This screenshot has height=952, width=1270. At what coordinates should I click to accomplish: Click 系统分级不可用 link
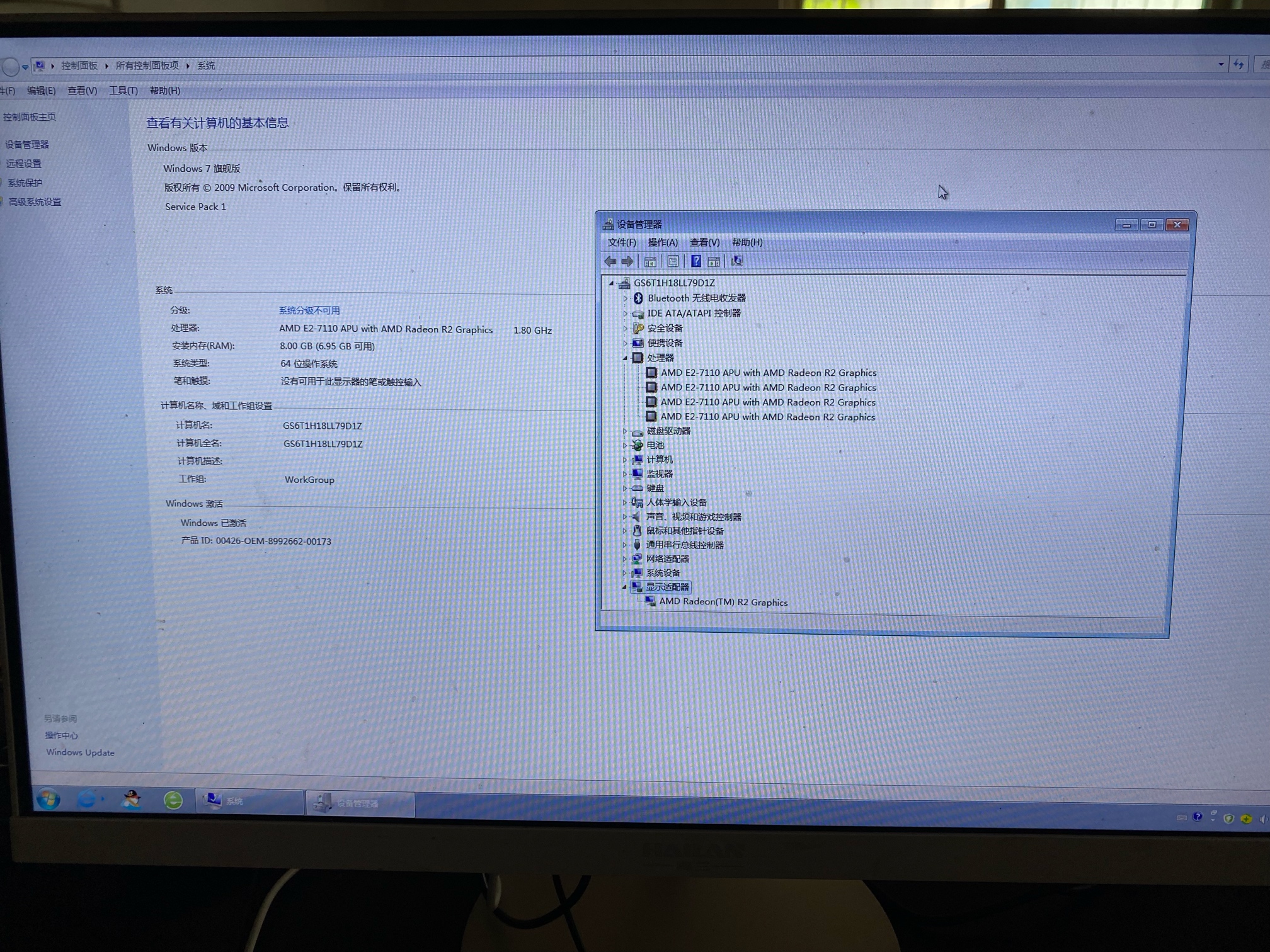click(x=309, y=310)
